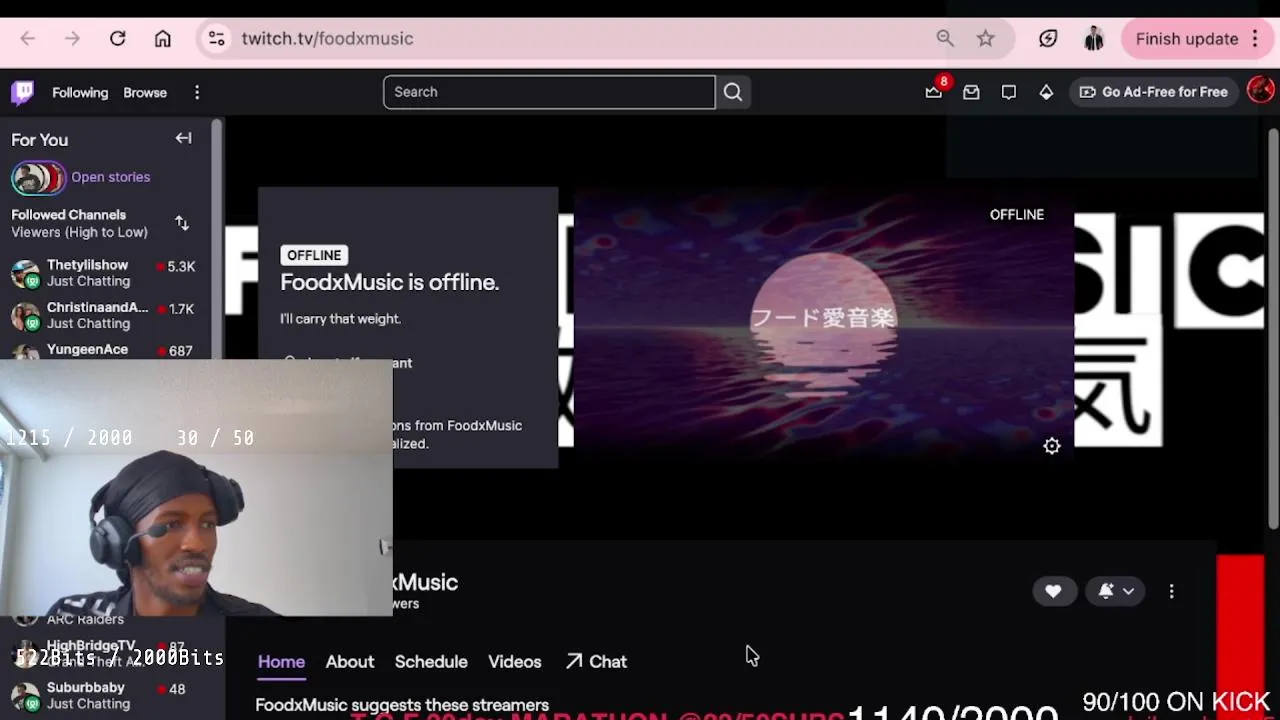Open the Chat popout link

coord(596,662)
